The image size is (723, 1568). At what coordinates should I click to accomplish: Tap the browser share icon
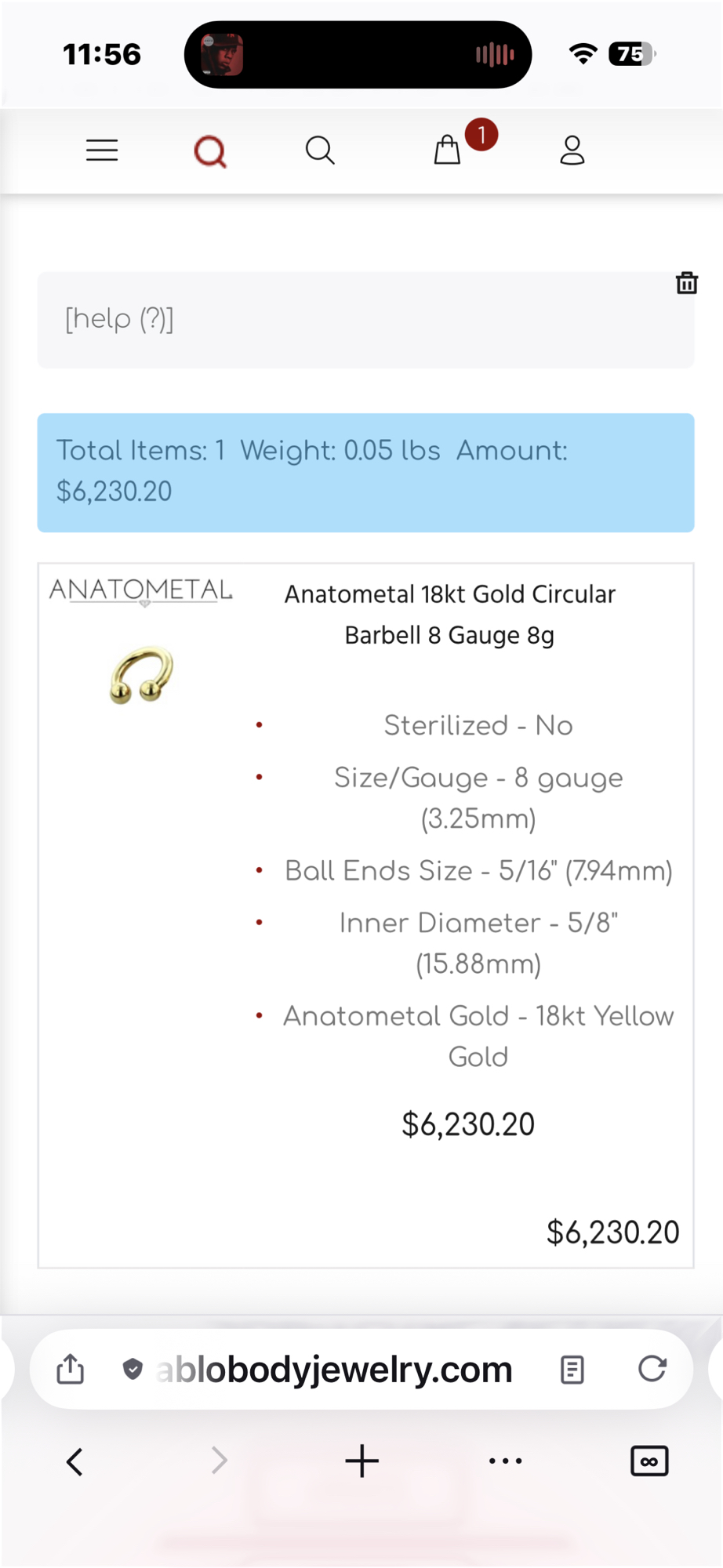71,1370
